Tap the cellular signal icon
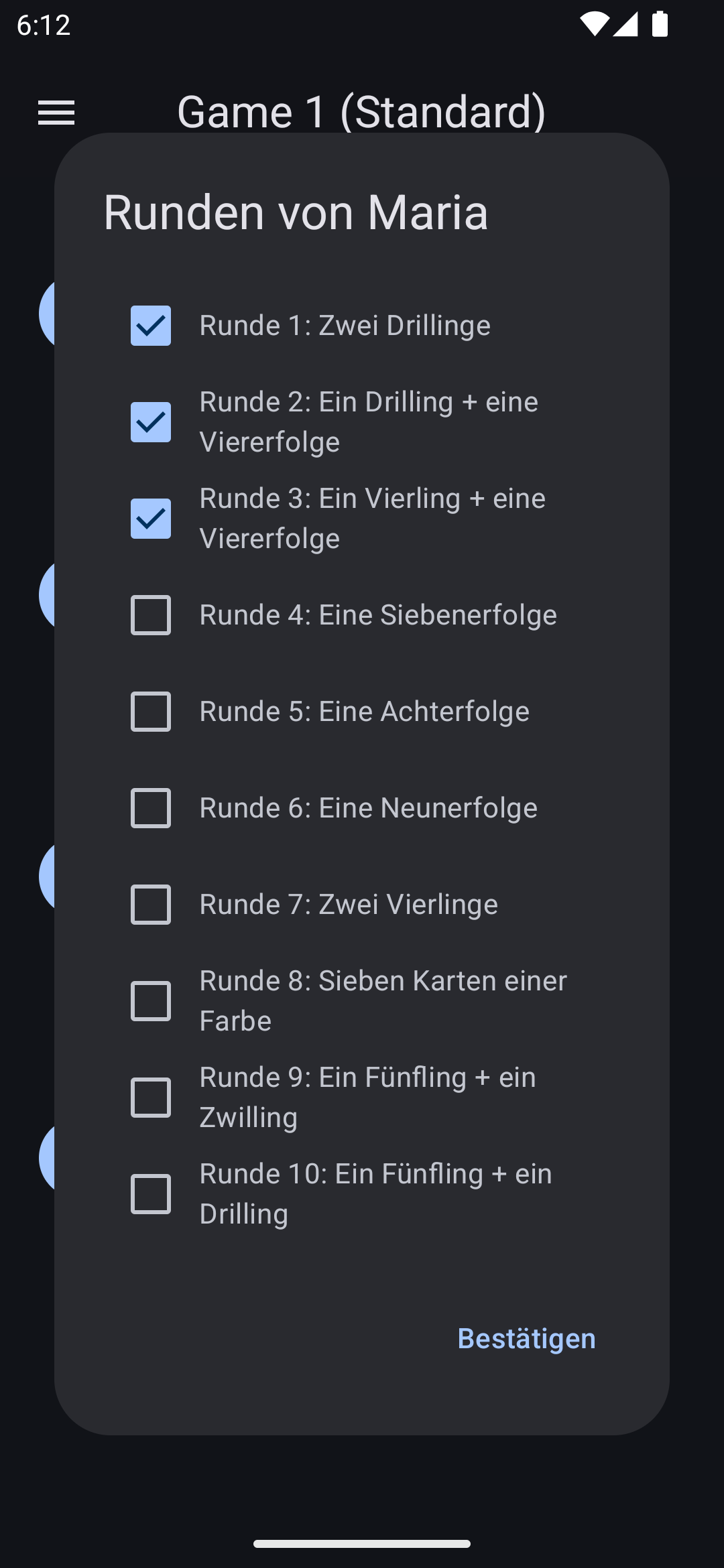 625,25
